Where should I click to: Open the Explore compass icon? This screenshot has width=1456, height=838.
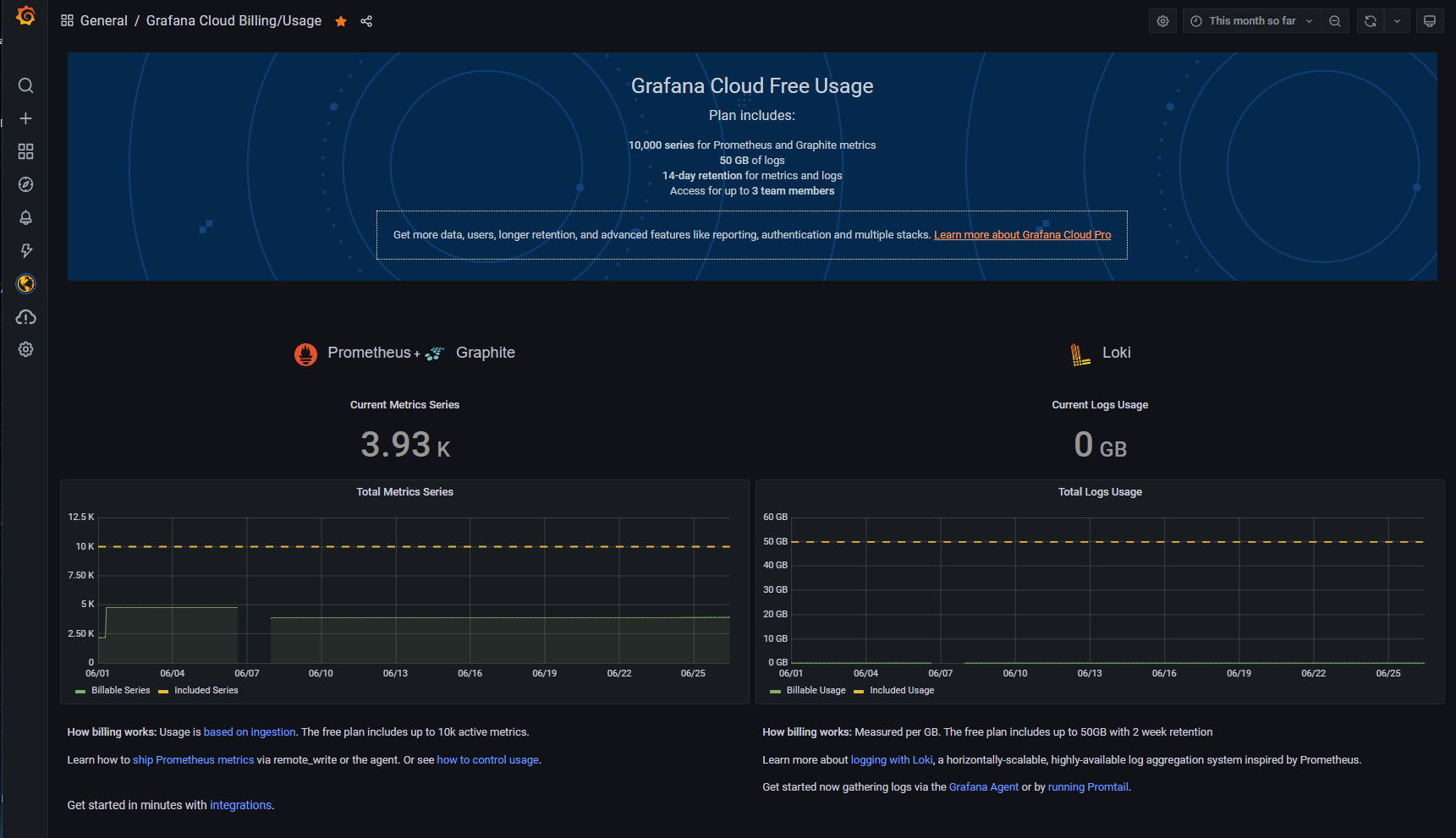click(25, 184)
